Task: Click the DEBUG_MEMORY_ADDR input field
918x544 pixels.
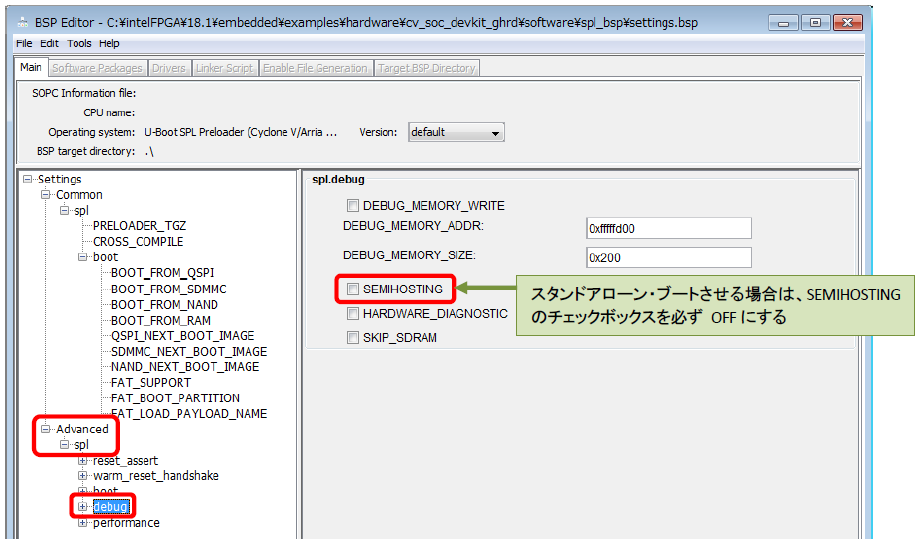Action: [x=668, y=228]
